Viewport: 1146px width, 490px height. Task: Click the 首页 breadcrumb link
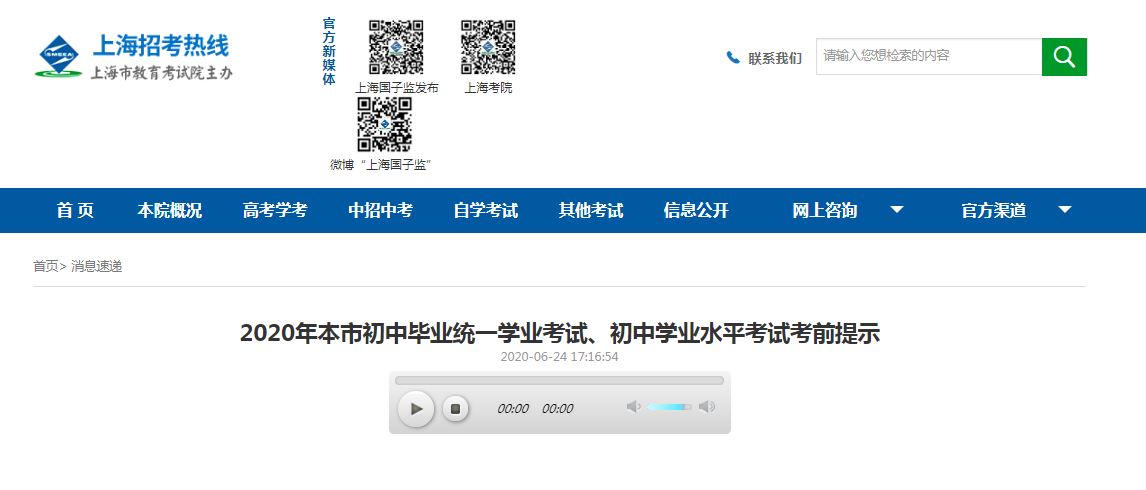[45, 266]
